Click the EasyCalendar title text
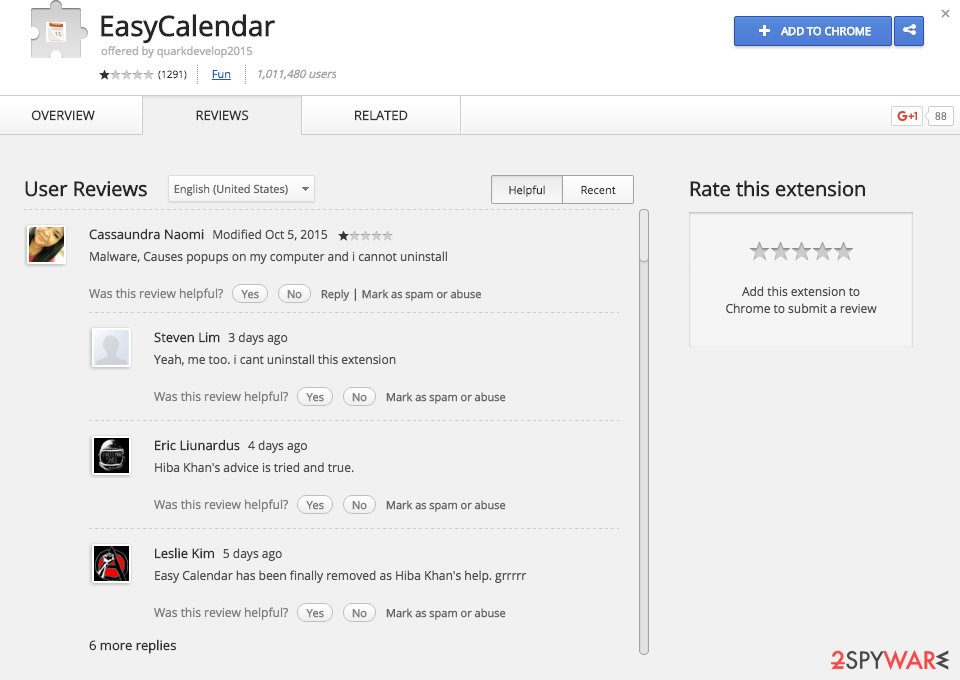Viewport: 960px width, 680px height. (x=187, y=27)
